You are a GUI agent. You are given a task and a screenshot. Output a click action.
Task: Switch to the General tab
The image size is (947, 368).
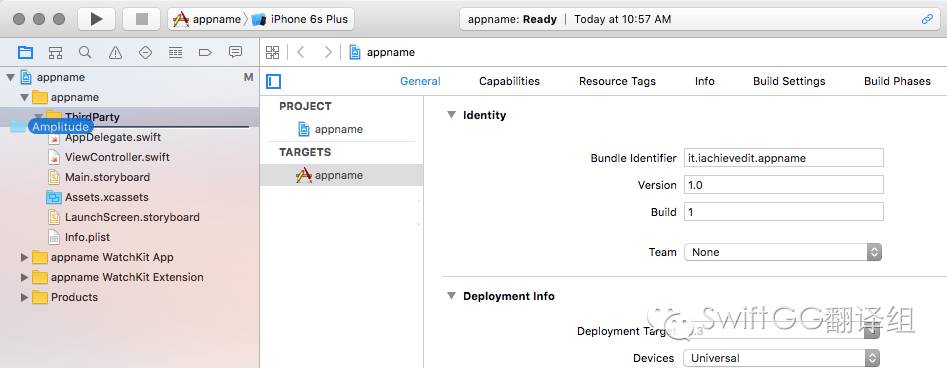(x=420, y=81)
